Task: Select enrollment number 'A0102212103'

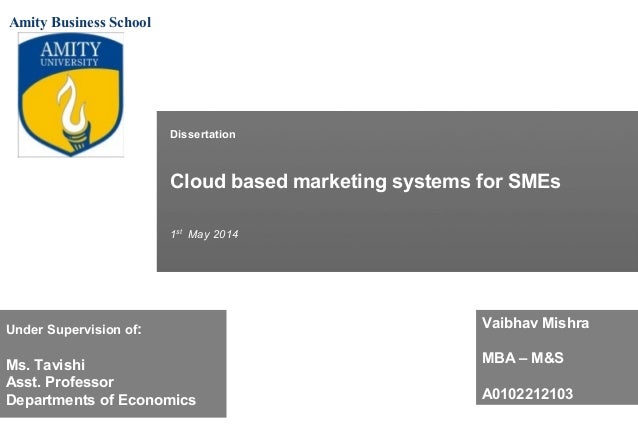Action: tap(527, 394)
